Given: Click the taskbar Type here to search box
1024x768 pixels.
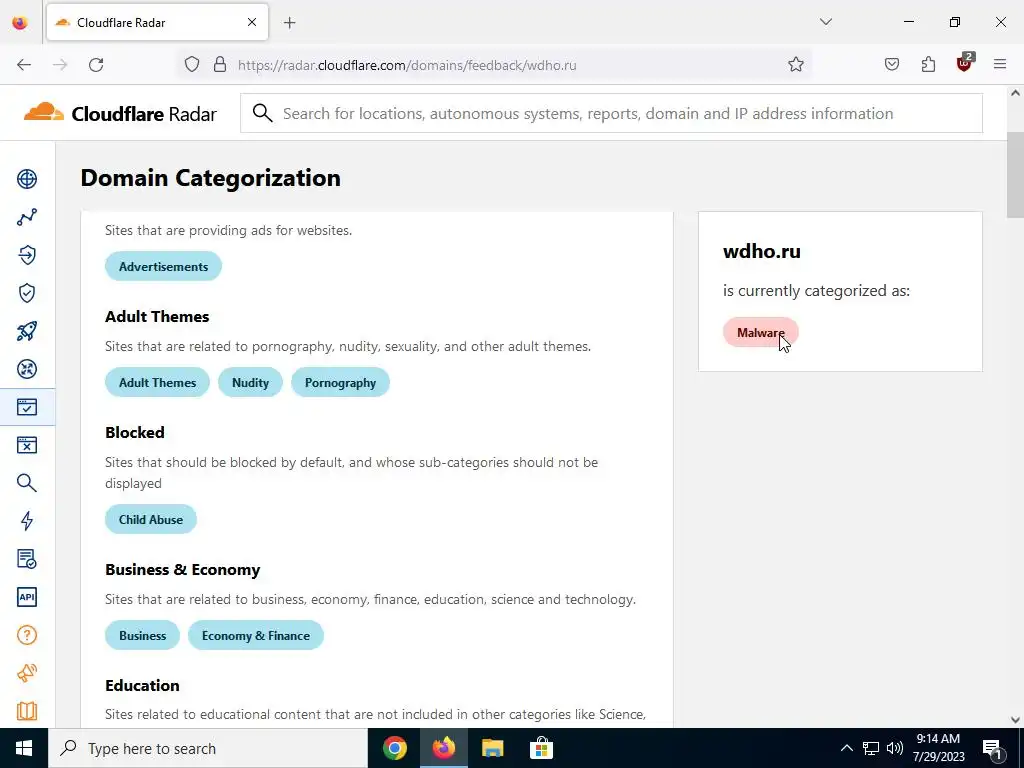Looking at the screenshot, I should 208,748.
